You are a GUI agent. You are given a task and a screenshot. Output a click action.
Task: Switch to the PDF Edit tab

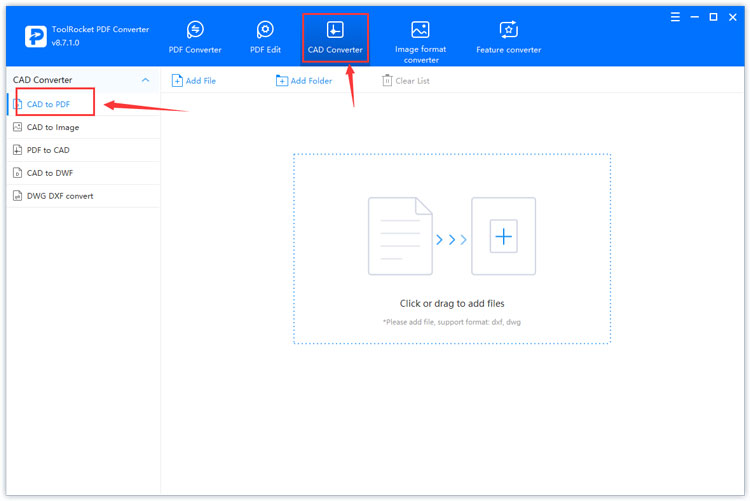click(x=265, y=37)
